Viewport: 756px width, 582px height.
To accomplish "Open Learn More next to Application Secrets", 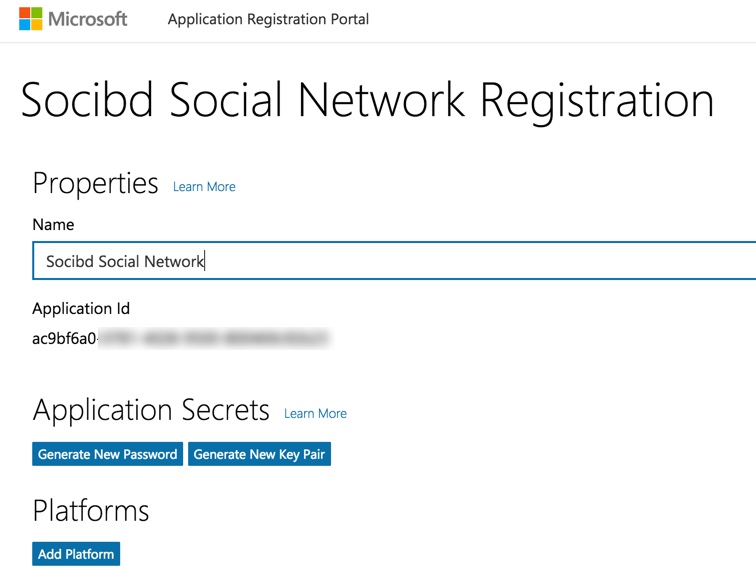I will [315, 414].
